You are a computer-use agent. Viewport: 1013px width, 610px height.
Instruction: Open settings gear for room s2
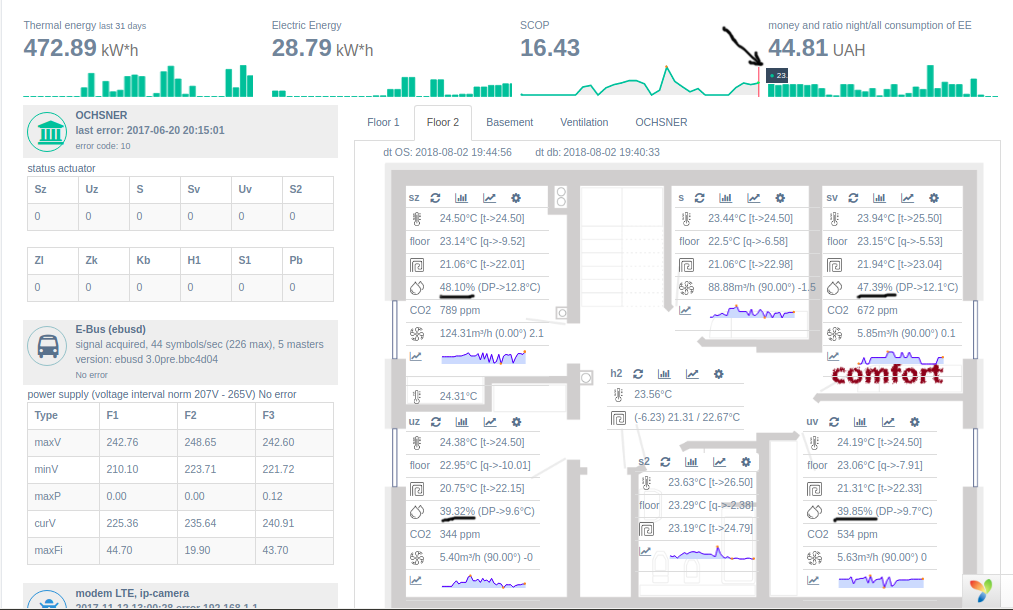click(746, 462)
